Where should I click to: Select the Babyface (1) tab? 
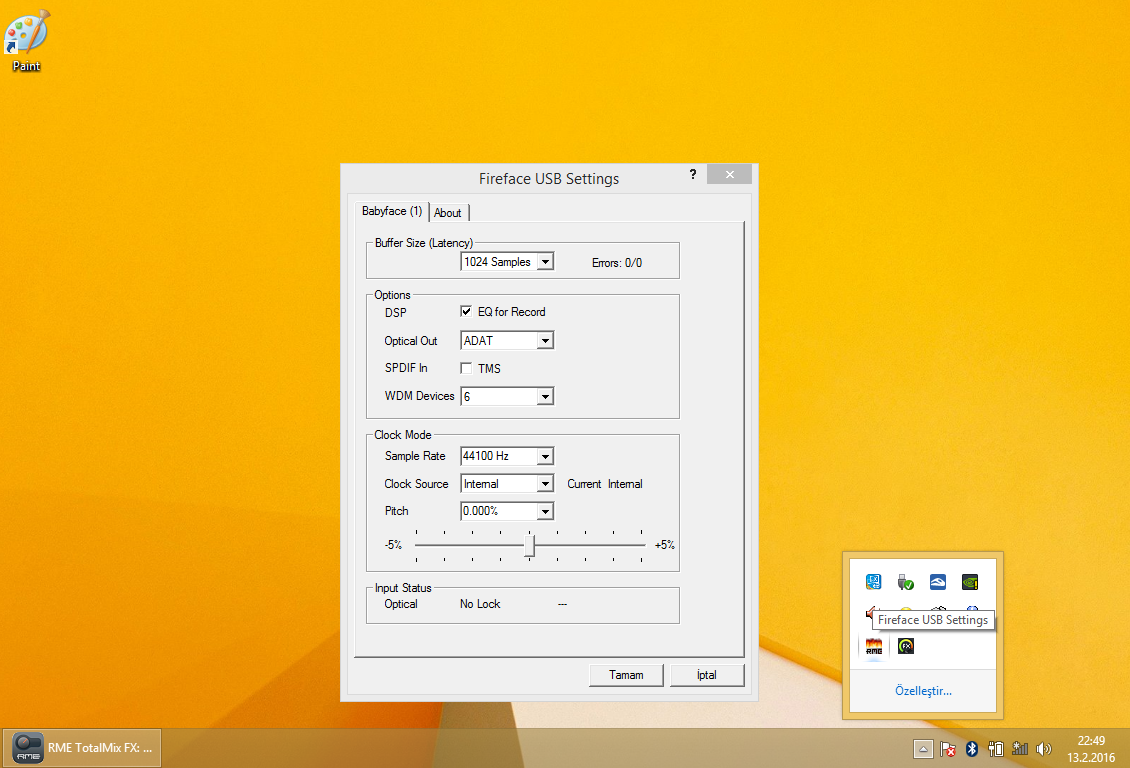click(x=392, y=212)
